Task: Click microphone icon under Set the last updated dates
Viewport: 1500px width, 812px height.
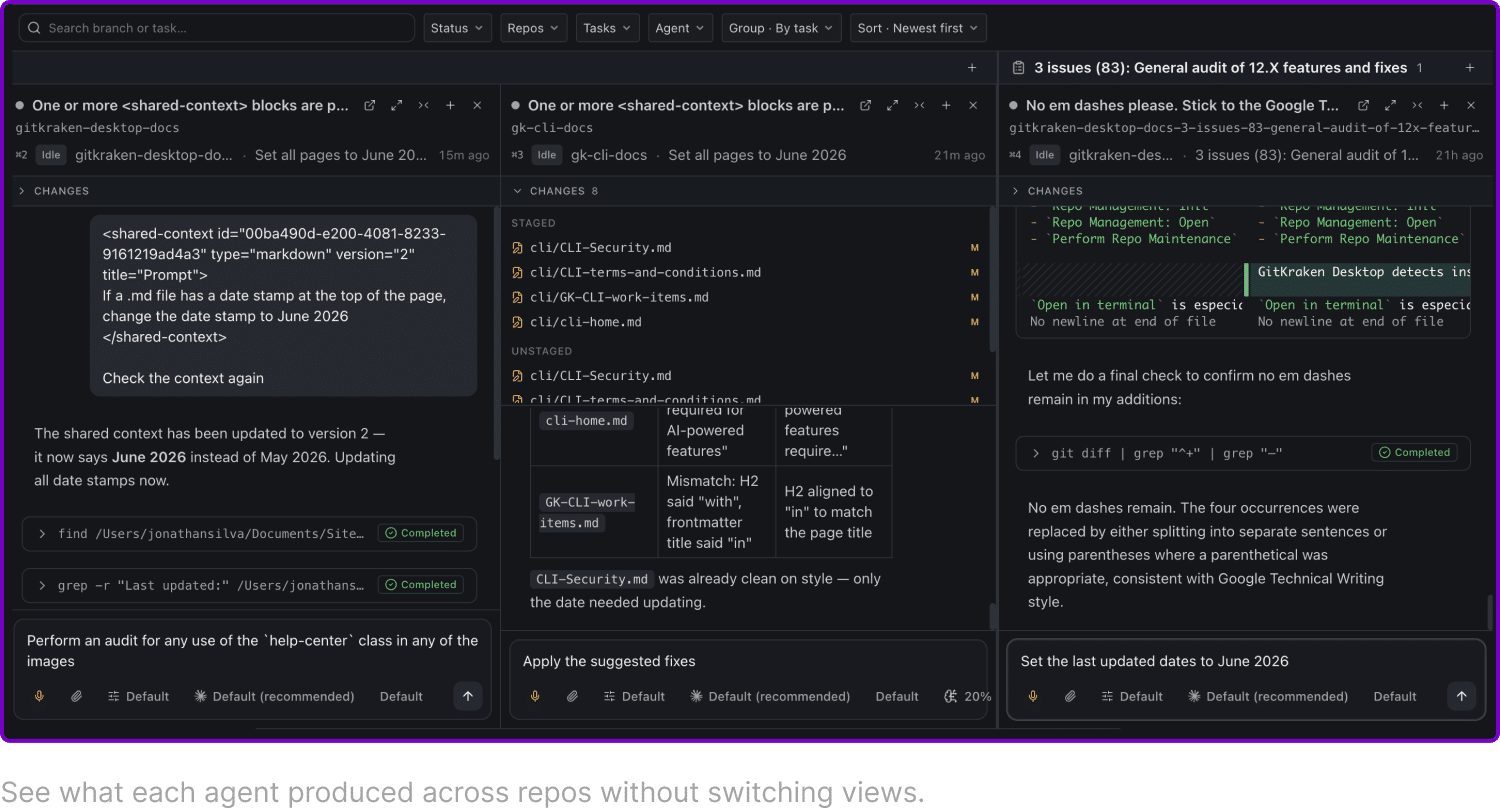Action: pyautogui.click(x=1033, y=696)
